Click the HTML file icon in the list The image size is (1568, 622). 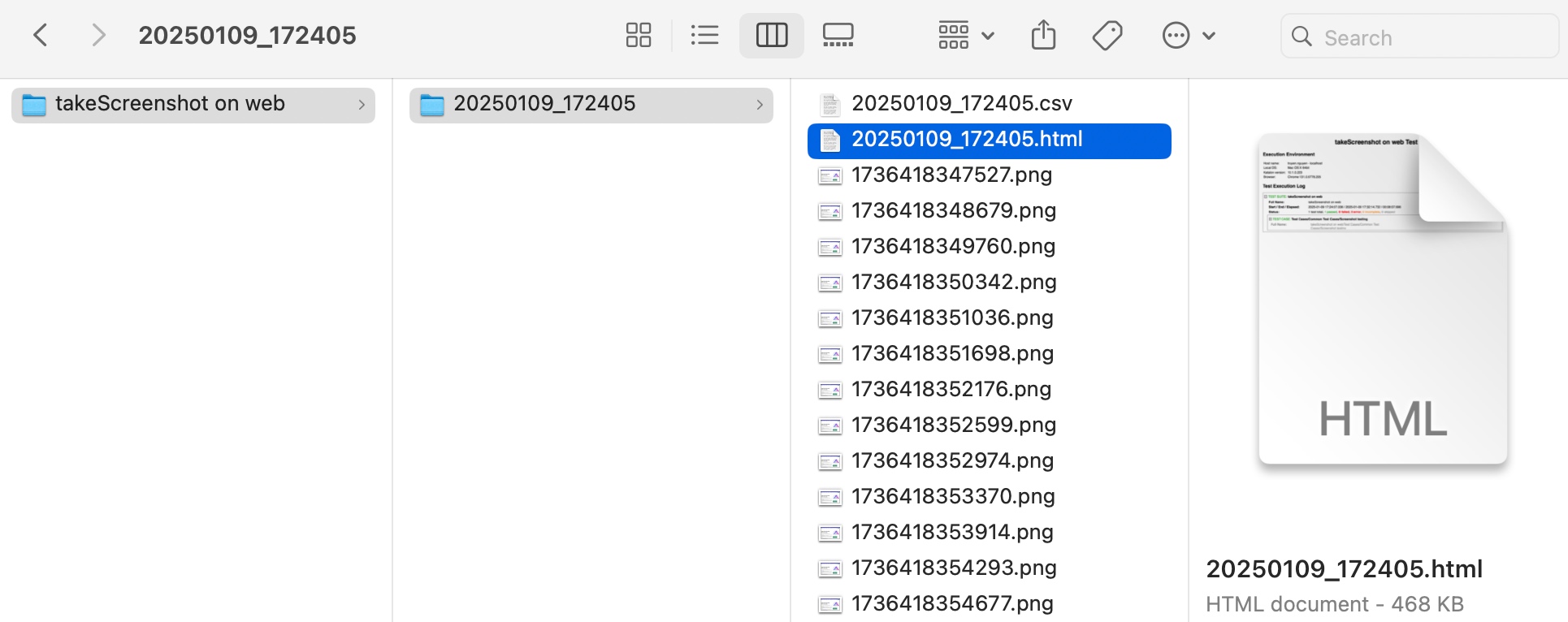pos(829,140)
